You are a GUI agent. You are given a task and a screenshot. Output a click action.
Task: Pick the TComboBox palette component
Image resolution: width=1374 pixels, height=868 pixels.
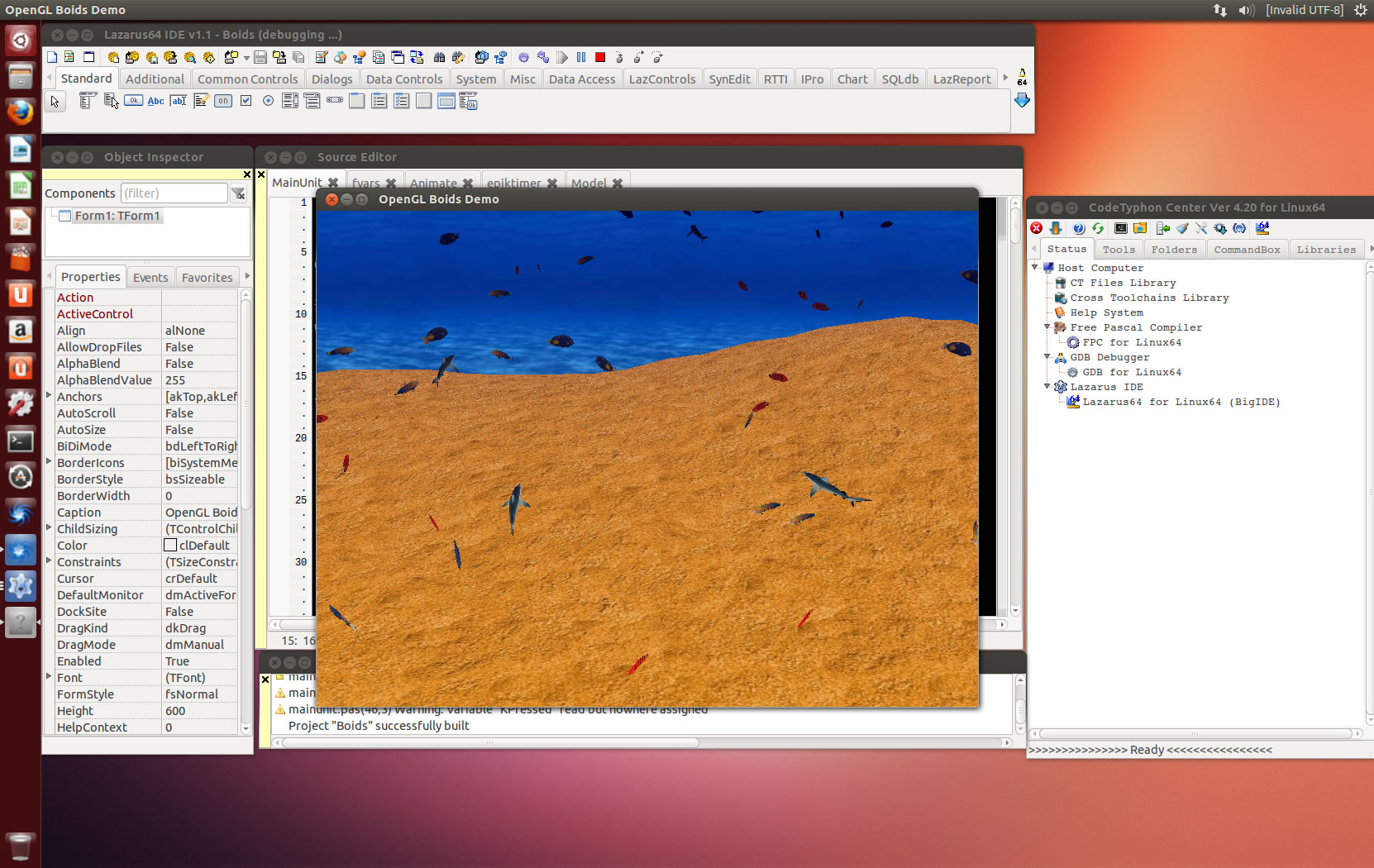coord(312,101)
